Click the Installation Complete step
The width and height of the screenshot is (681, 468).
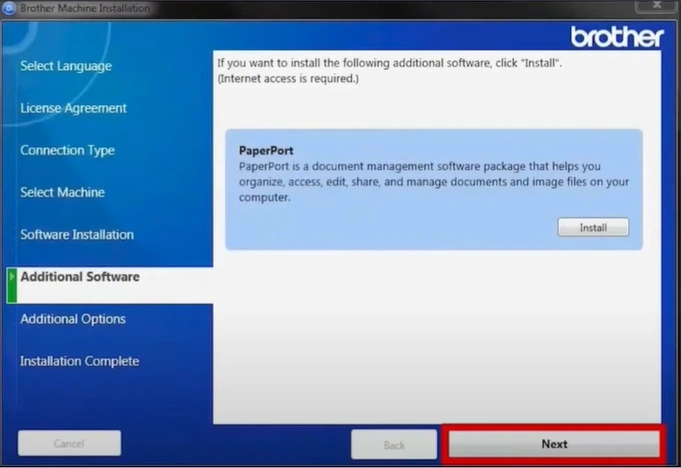(x=79, y=361)
